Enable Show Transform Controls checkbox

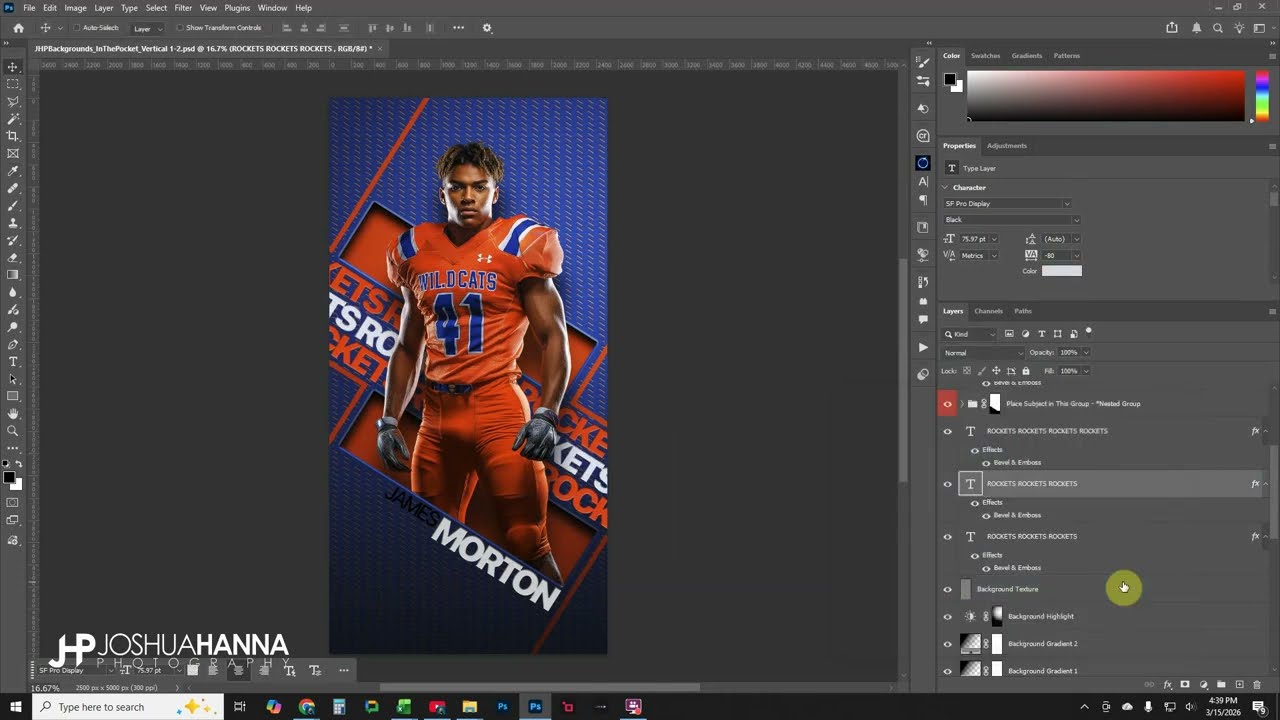pos(179,28)
